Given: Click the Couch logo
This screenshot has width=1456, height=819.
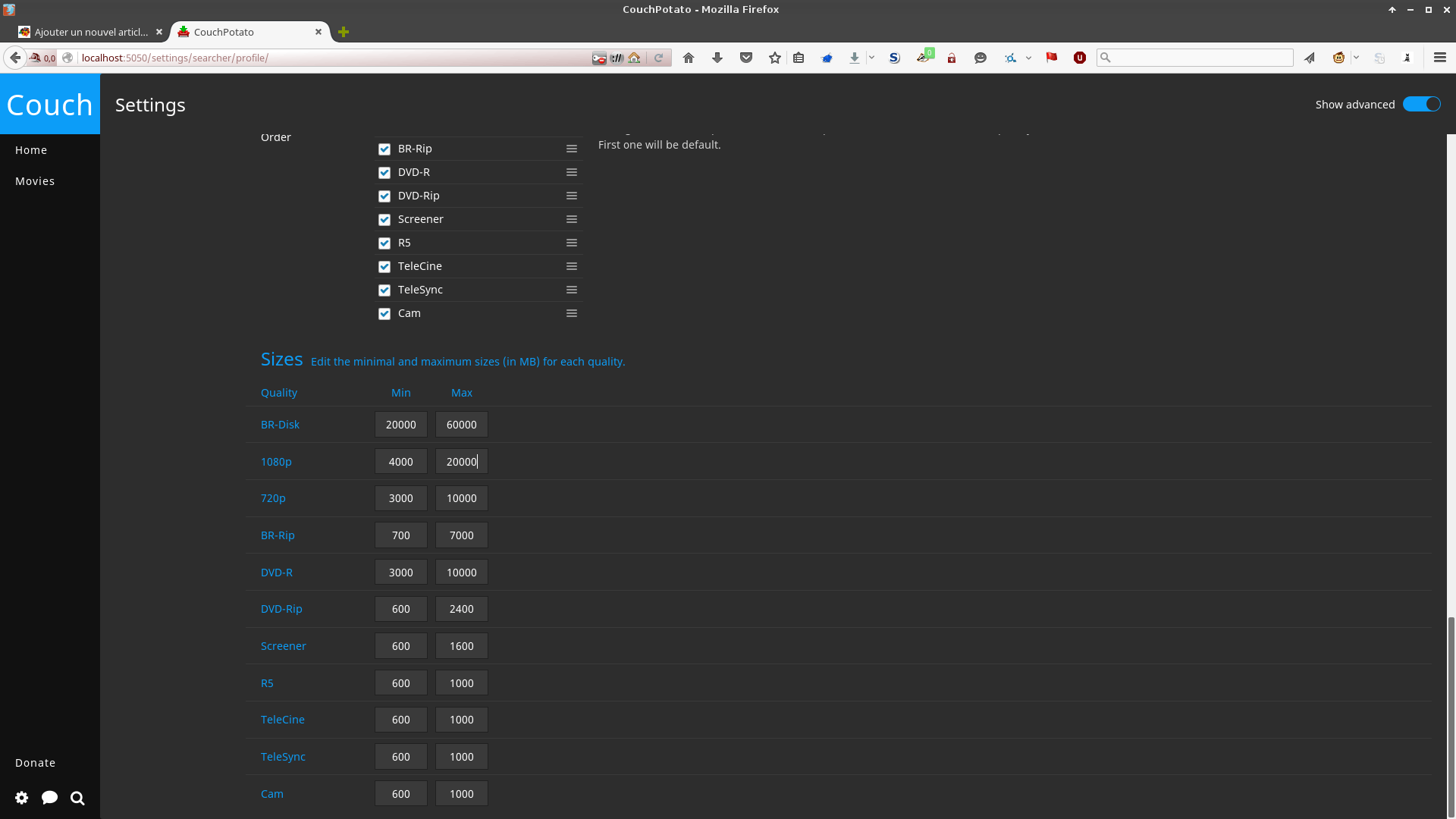Looking at the screenshot, I should coord(50,105).
